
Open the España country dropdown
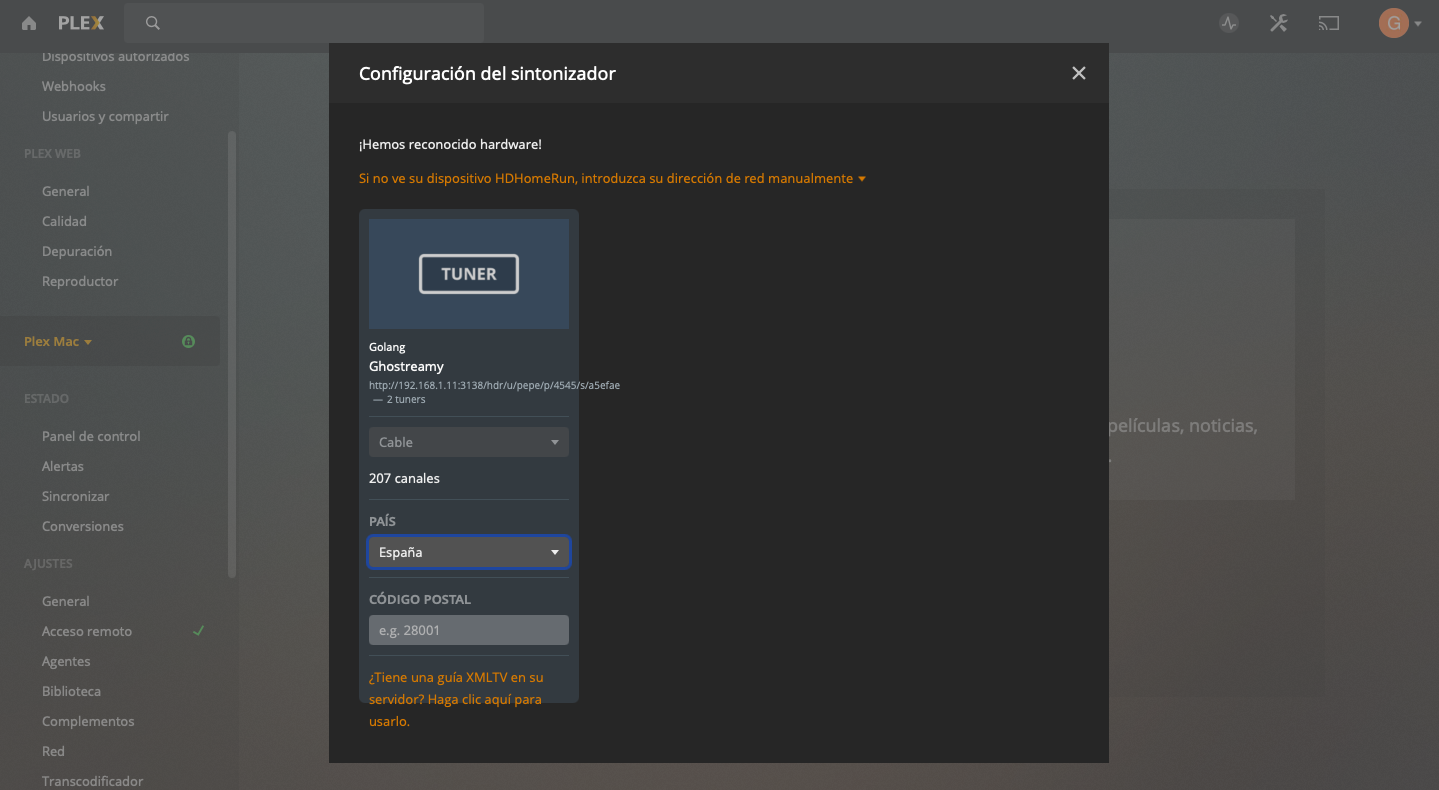468,552
